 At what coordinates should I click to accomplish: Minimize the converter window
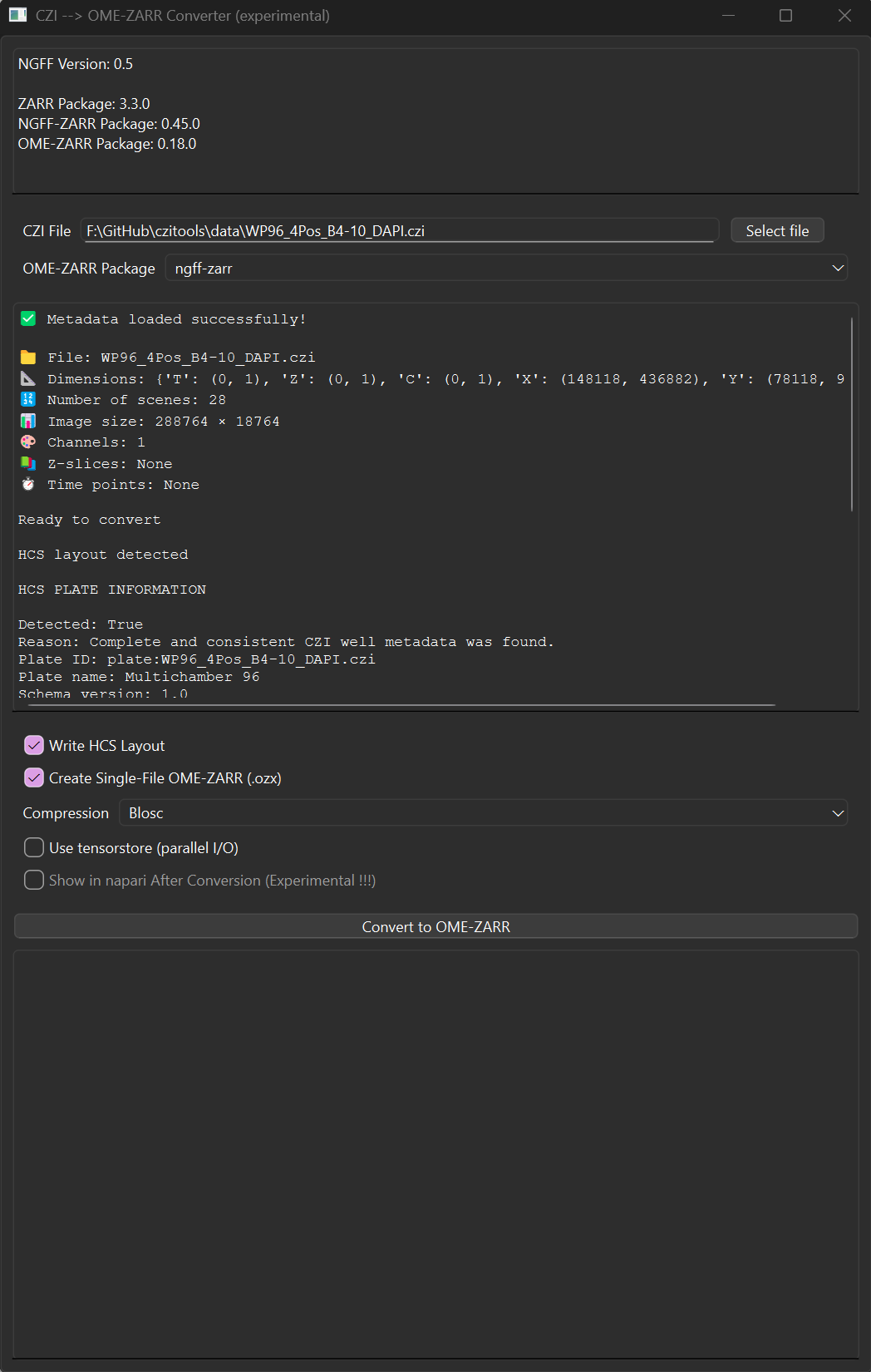pyautogui.click(x=728, y=16)
